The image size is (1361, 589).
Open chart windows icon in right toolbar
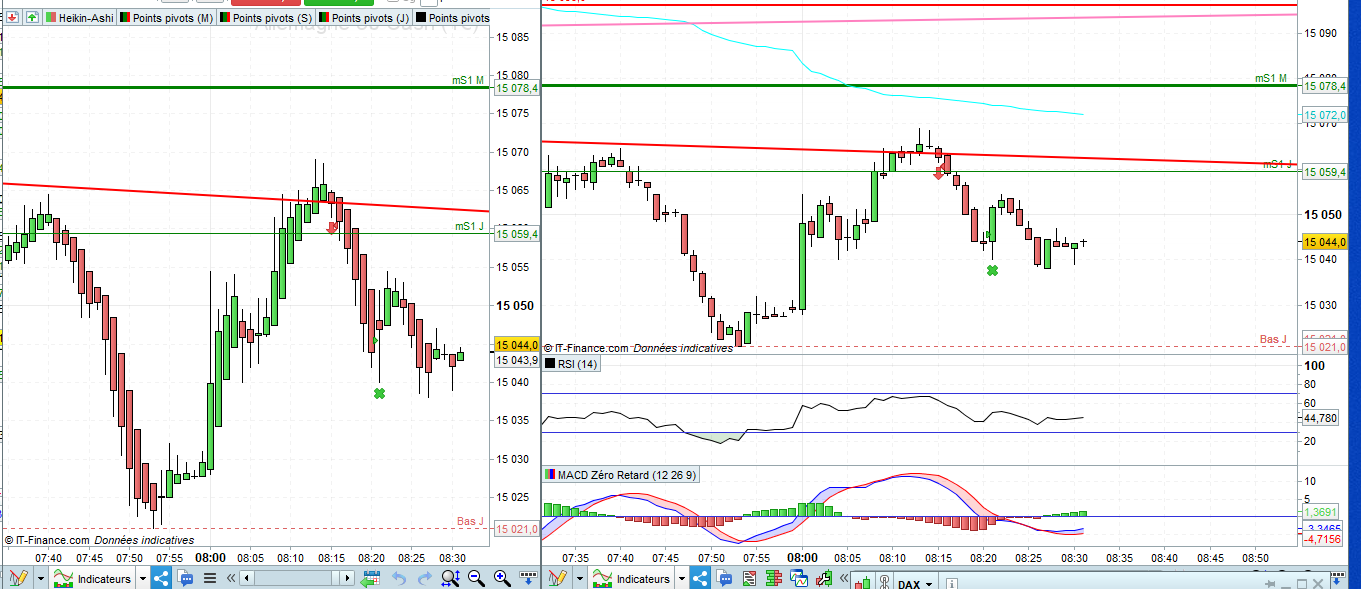coord(799,578)
